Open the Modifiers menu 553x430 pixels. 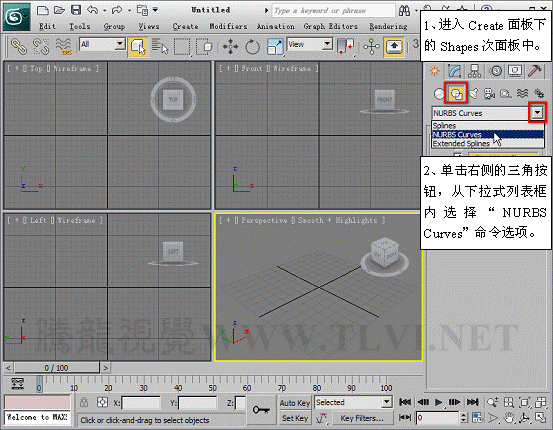tap(228, 26)
